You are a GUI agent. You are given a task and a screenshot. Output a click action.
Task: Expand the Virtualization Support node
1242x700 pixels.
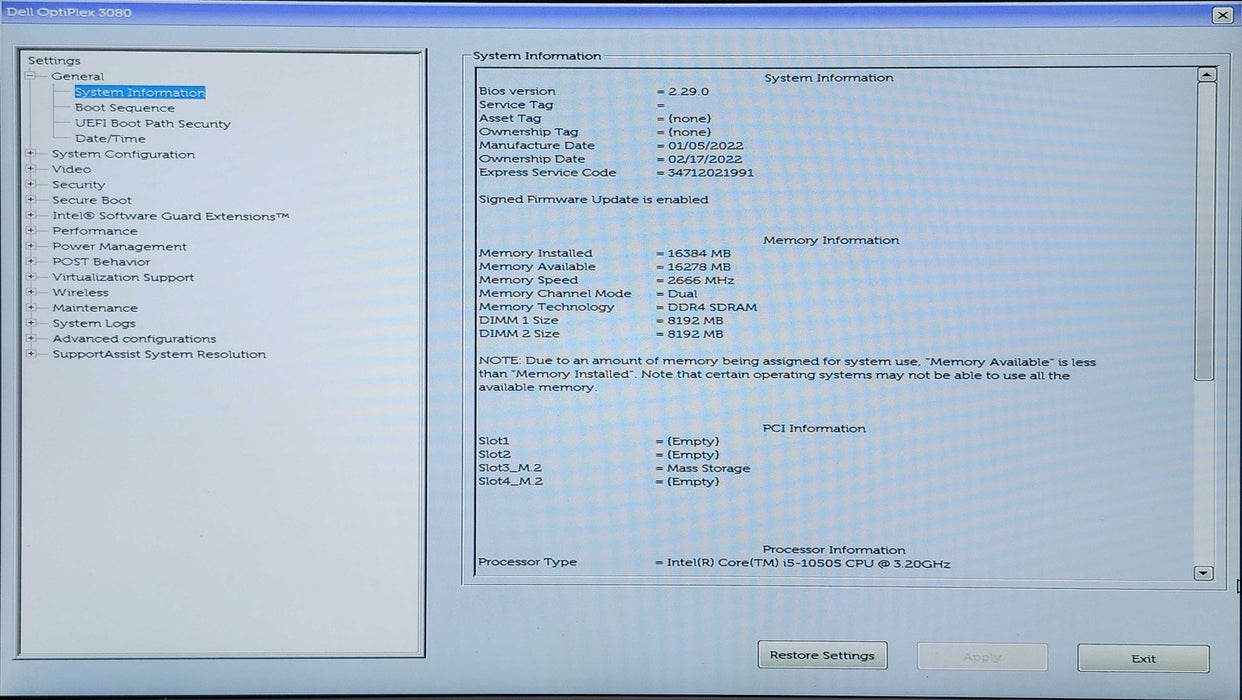[31, 277]
